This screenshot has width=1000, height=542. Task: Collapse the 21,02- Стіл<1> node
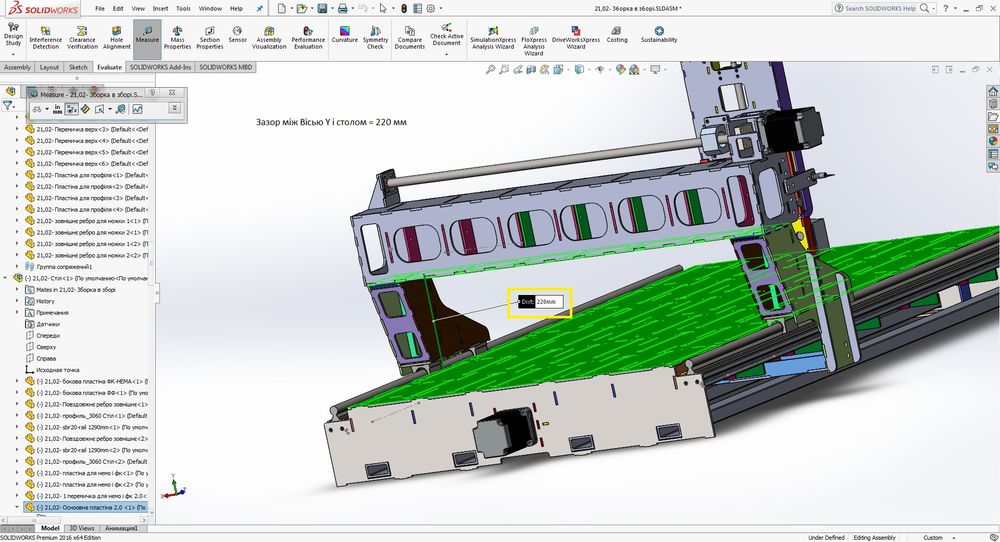(5, 278)
